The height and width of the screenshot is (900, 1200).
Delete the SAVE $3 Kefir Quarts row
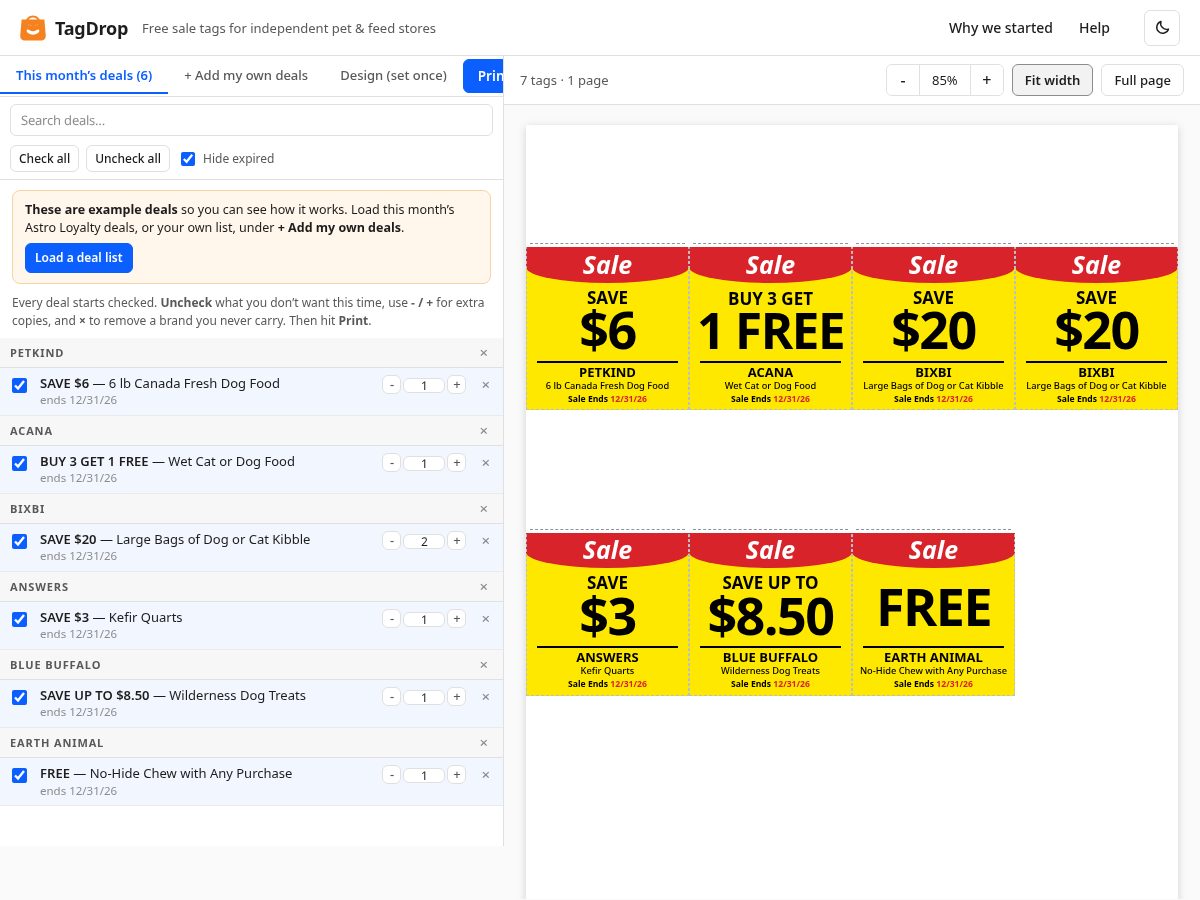coord(486,619)
